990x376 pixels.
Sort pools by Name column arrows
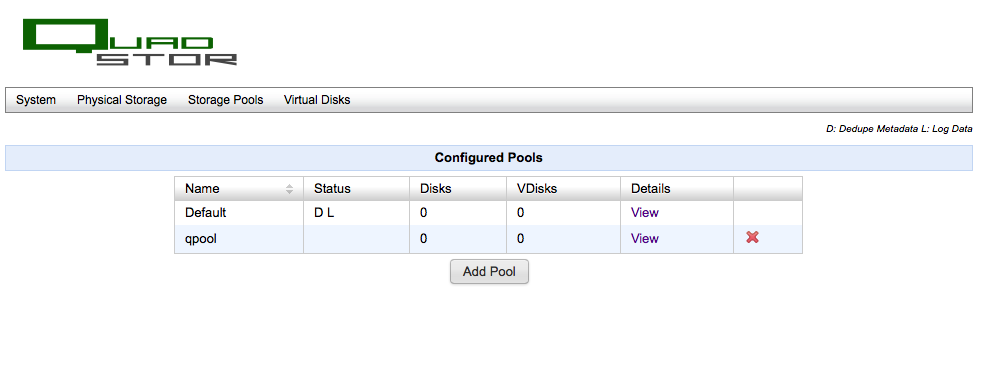289,189
